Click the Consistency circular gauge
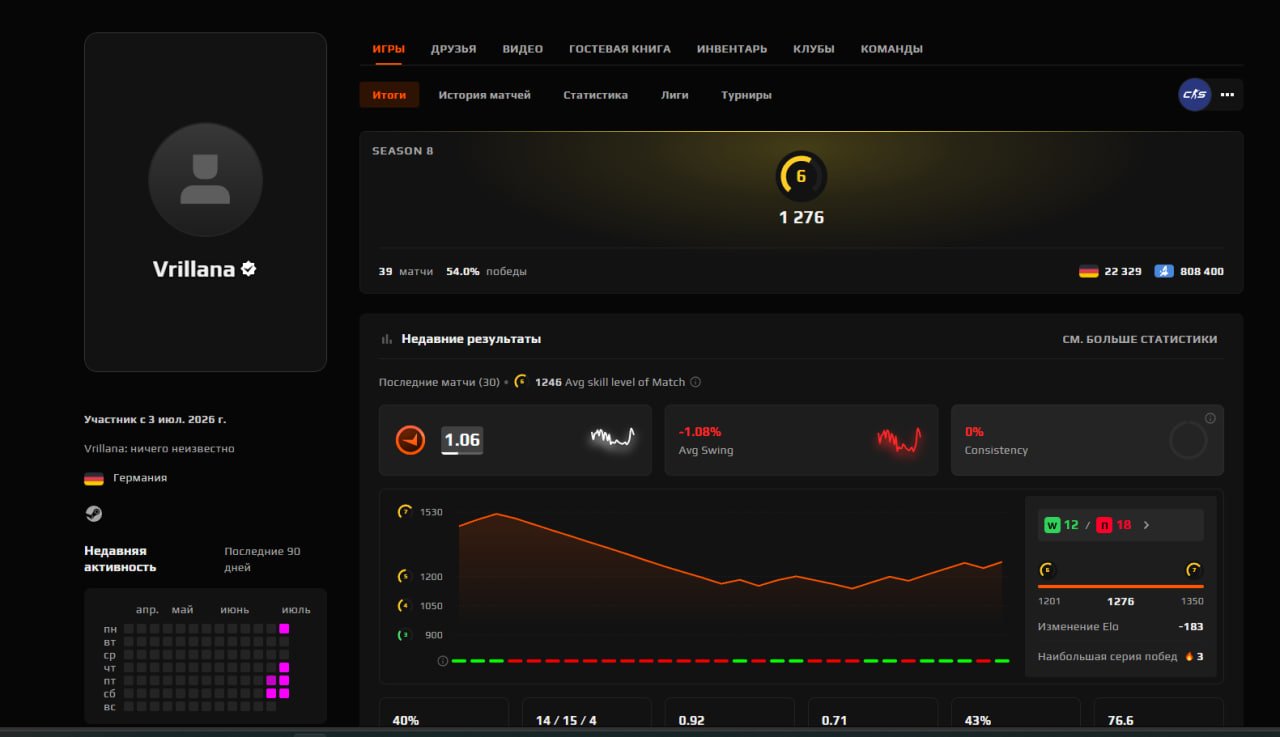Viewport: 1280px width, 737px height. pos(1188,440)
